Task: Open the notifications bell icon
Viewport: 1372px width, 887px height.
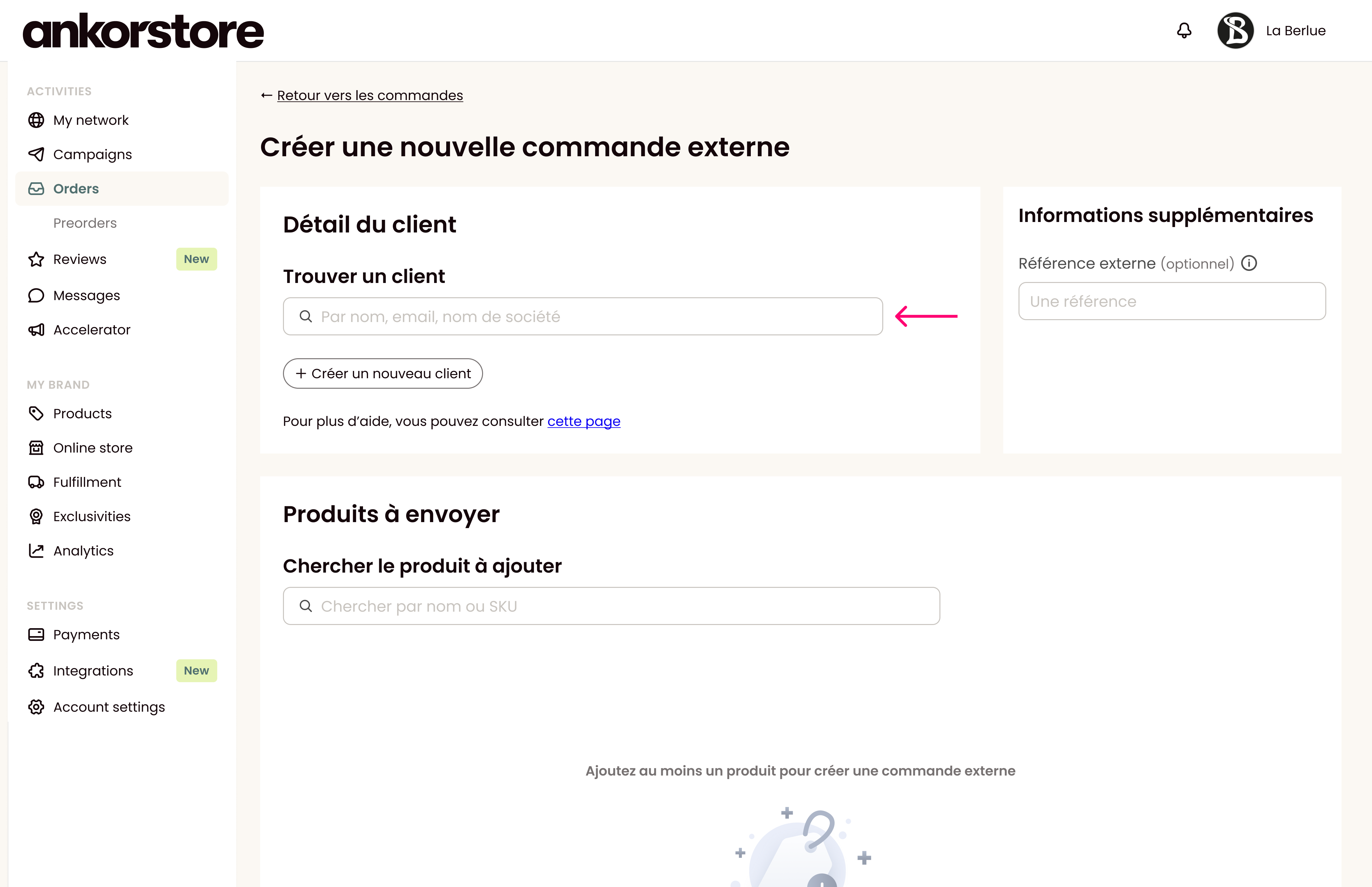Action: coord(1184,30)
